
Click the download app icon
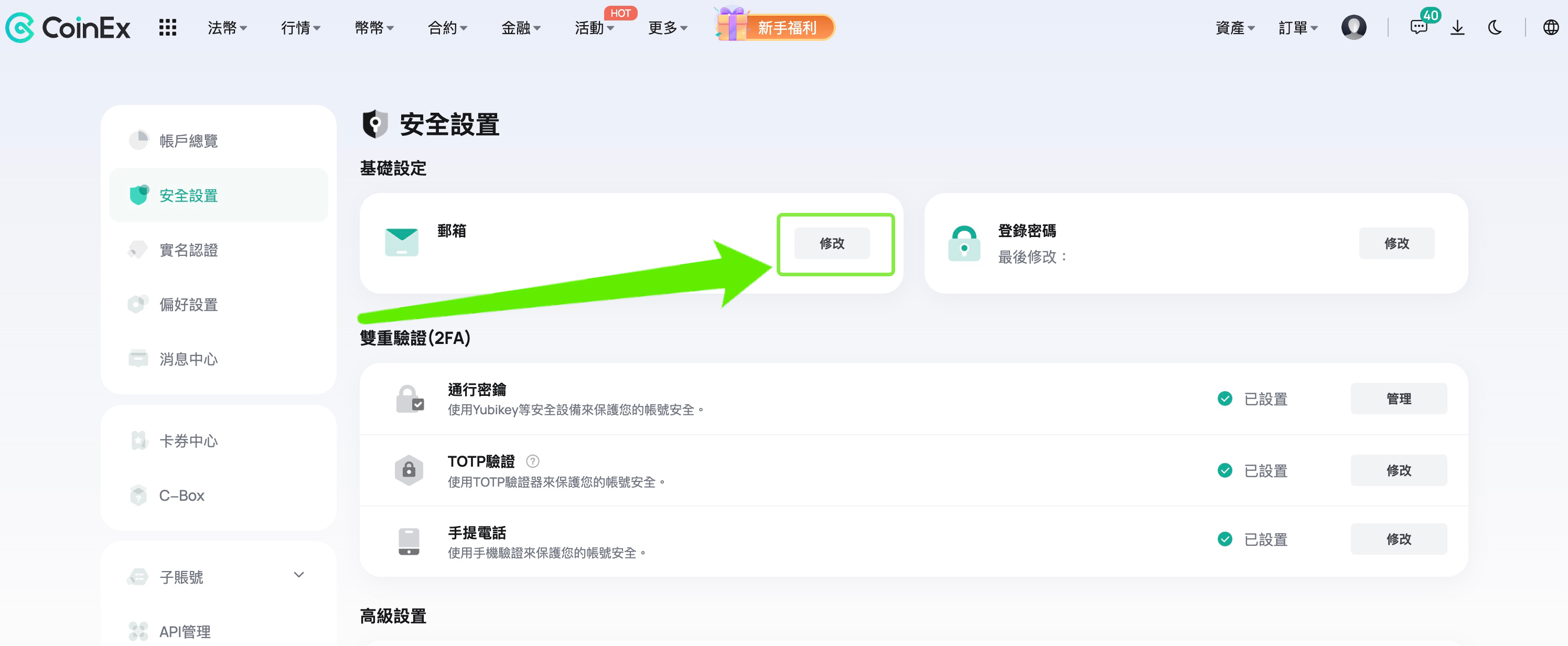(1457, 27)
